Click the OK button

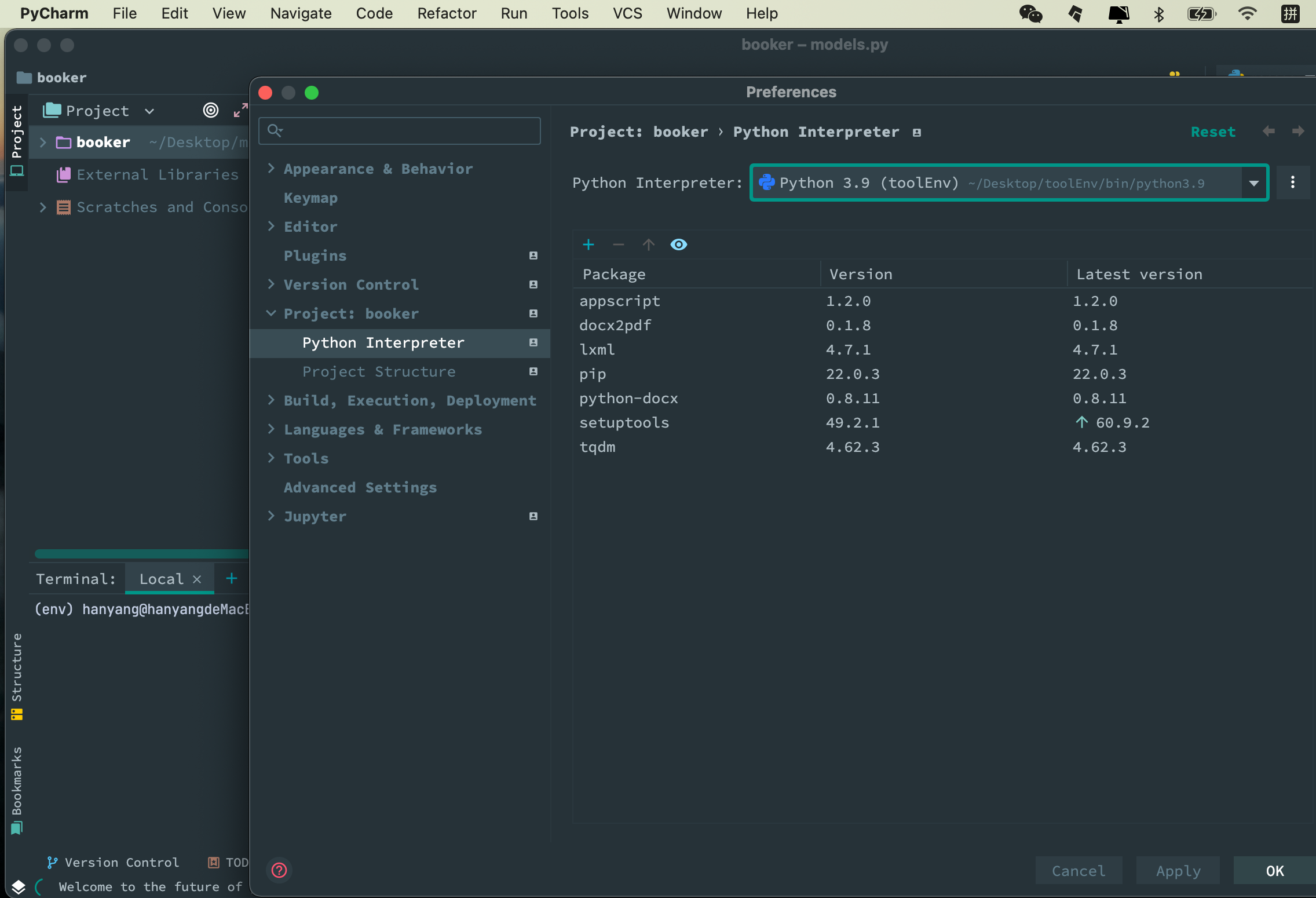click(x=1274, y=870)
